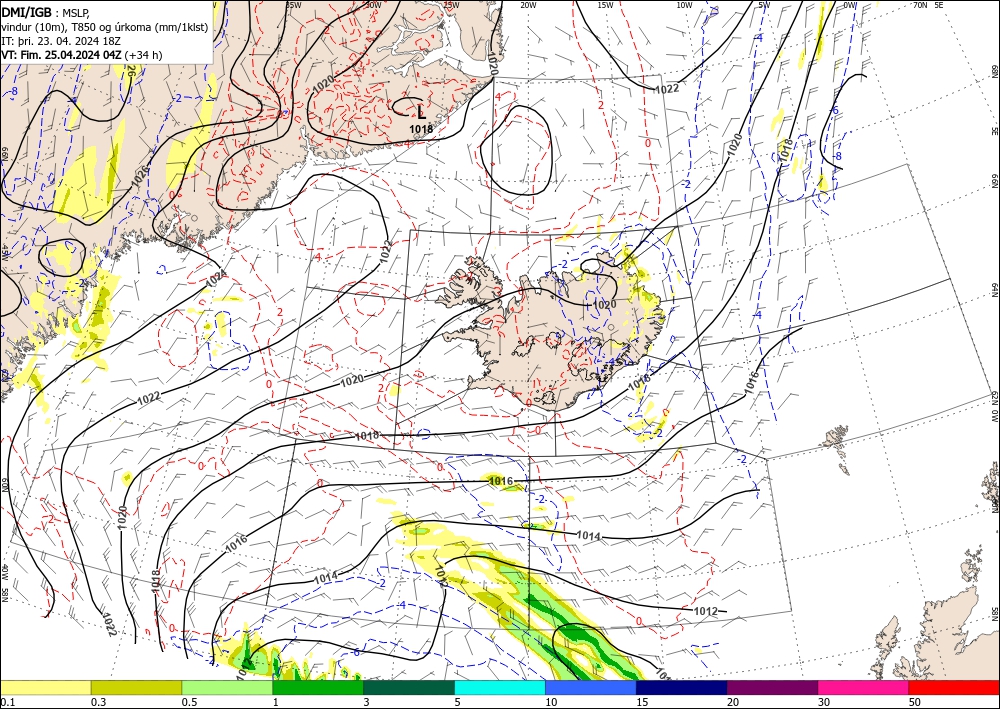This screenshot has height=709, width=1000.
Task: Click the '1020' isobar label over Iceland
Action: (x=605, y=305)
